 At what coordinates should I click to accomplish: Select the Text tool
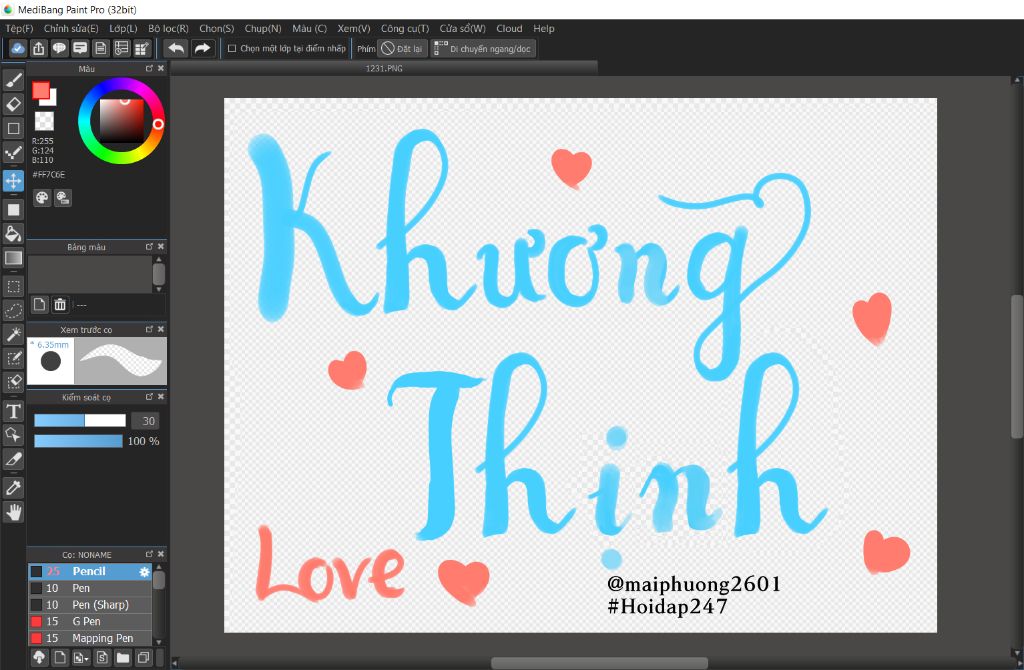[13, 411]
